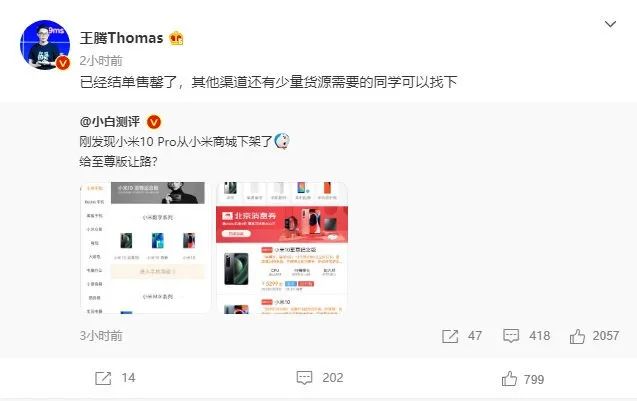Viewport: 637px width, 401px height.
Task: Open 王腾Thomas profile avatar
Action: 45,45
